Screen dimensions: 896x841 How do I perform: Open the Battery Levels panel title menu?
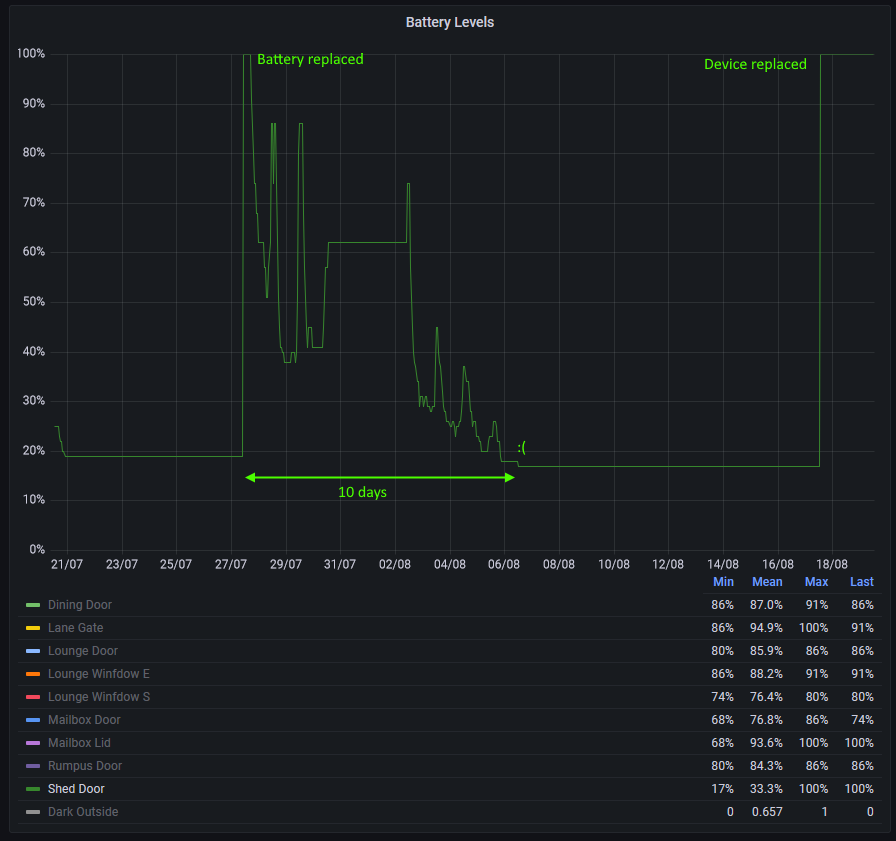449,22
